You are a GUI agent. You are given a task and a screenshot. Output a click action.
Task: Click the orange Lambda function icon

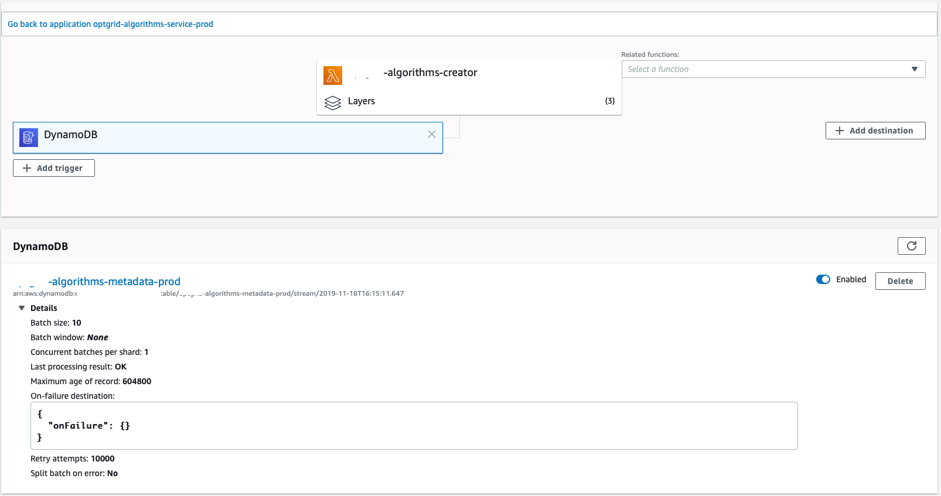click(333, 74)
